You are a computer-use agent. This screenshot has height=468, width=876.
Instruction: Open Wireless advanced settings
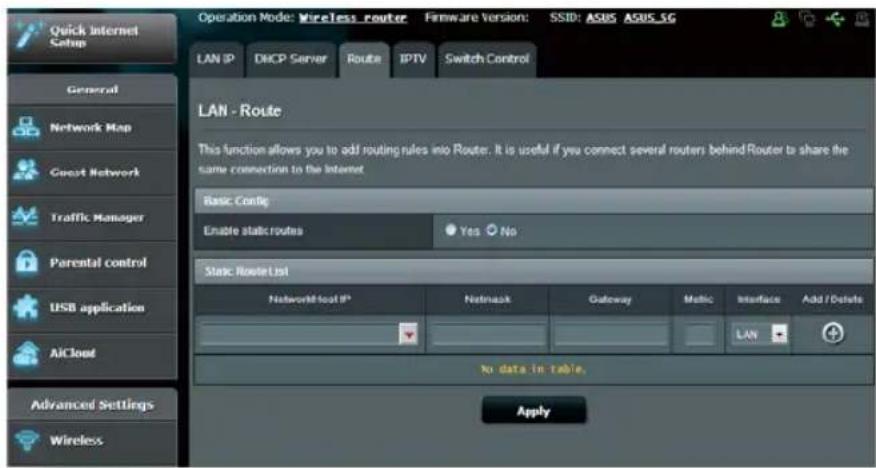point(93,441)
